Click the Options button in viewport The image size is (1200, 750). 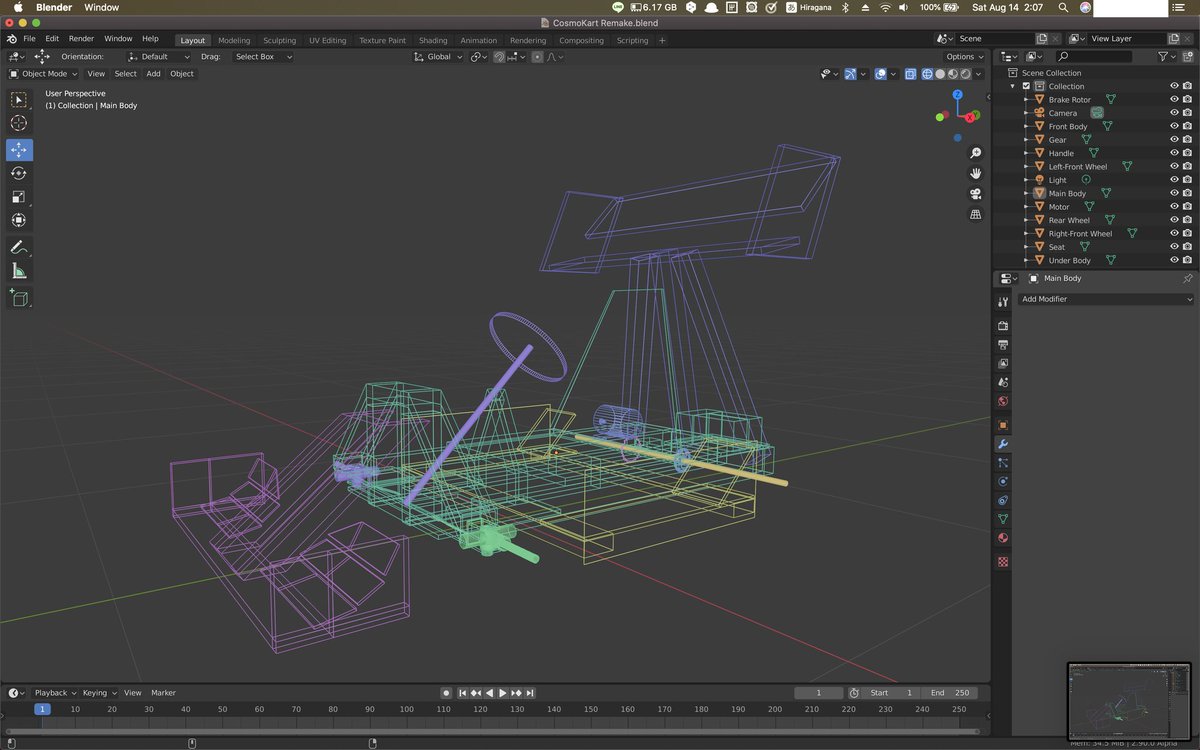pyautogui.click(x=963, y=57)
